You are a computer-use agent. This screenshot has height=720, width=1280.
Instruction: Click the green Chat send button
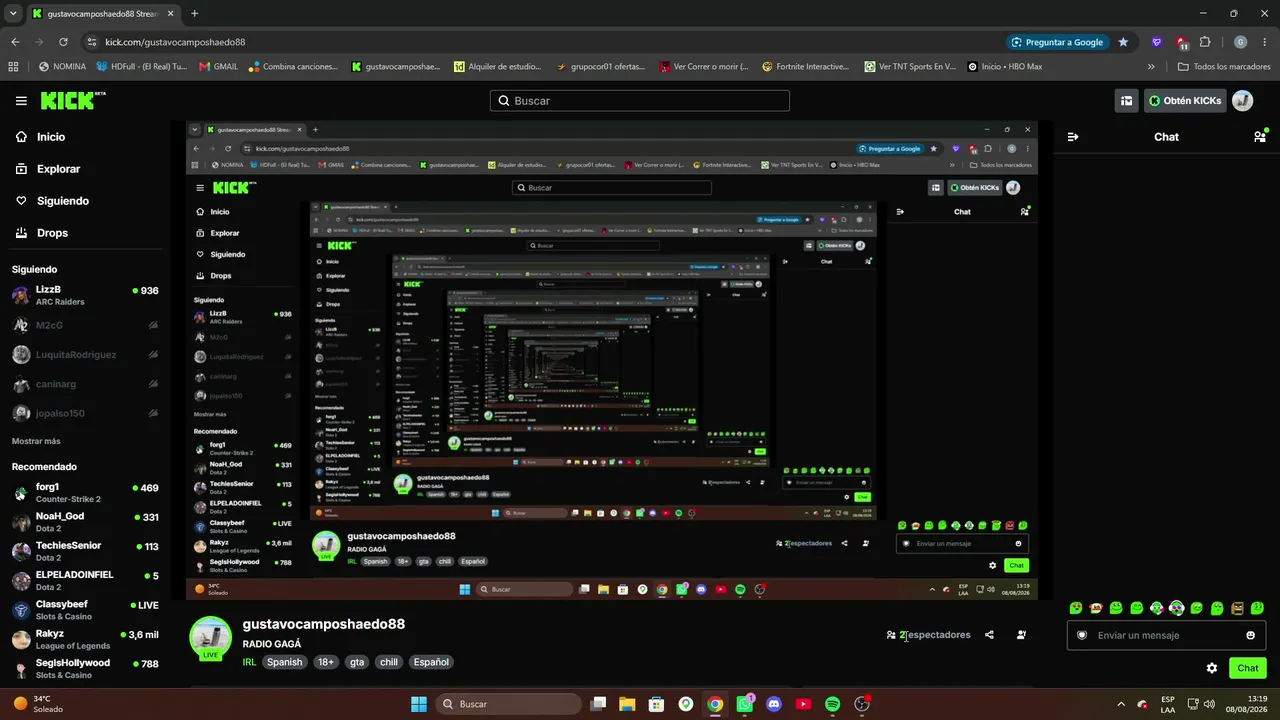[x=1248, y=668]
